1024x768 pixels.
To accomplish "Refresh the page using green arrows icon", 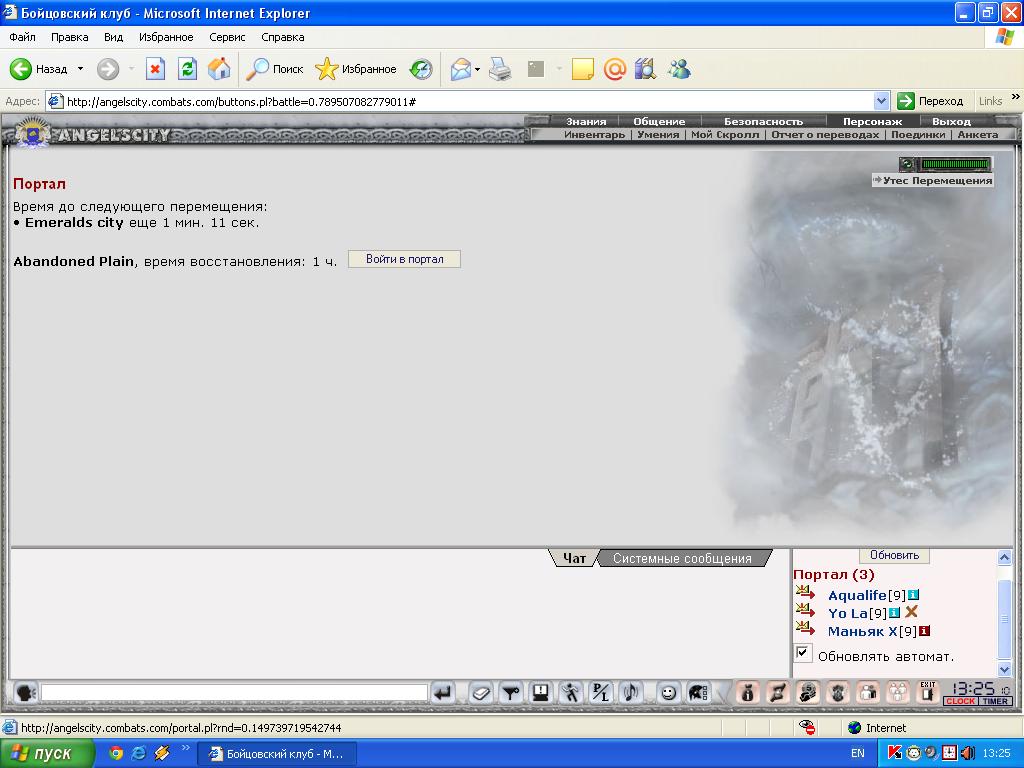I will pyautogui.click(x=187, y=69).
